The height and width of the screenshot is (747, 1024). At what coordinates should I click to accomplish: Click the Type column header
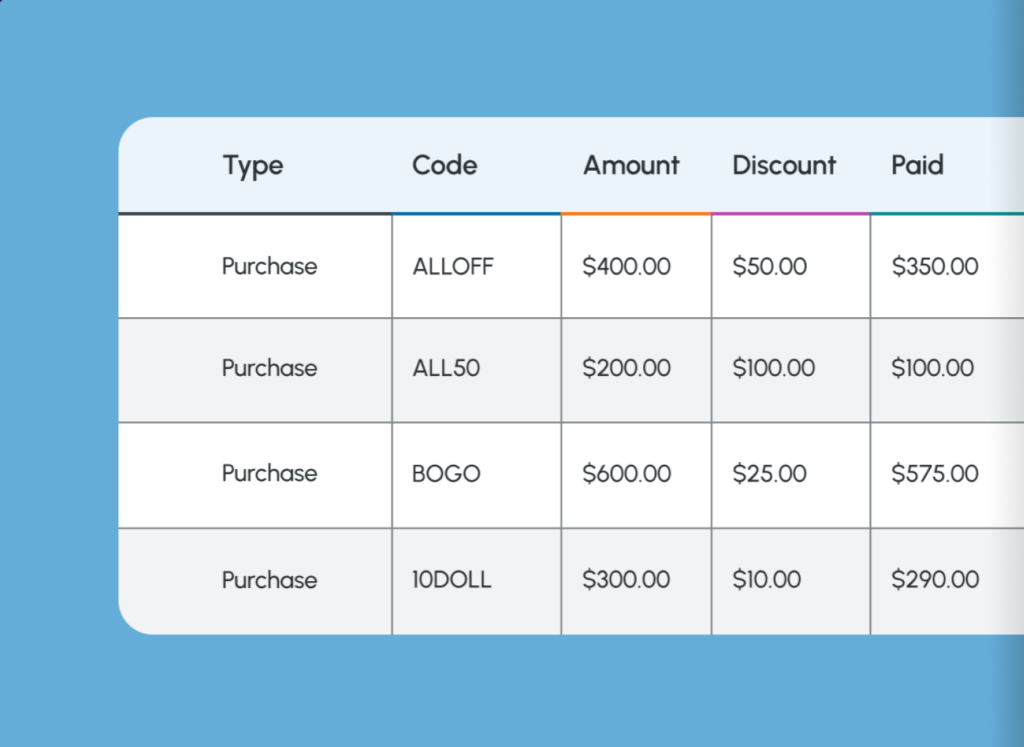(x=253, y=165)
